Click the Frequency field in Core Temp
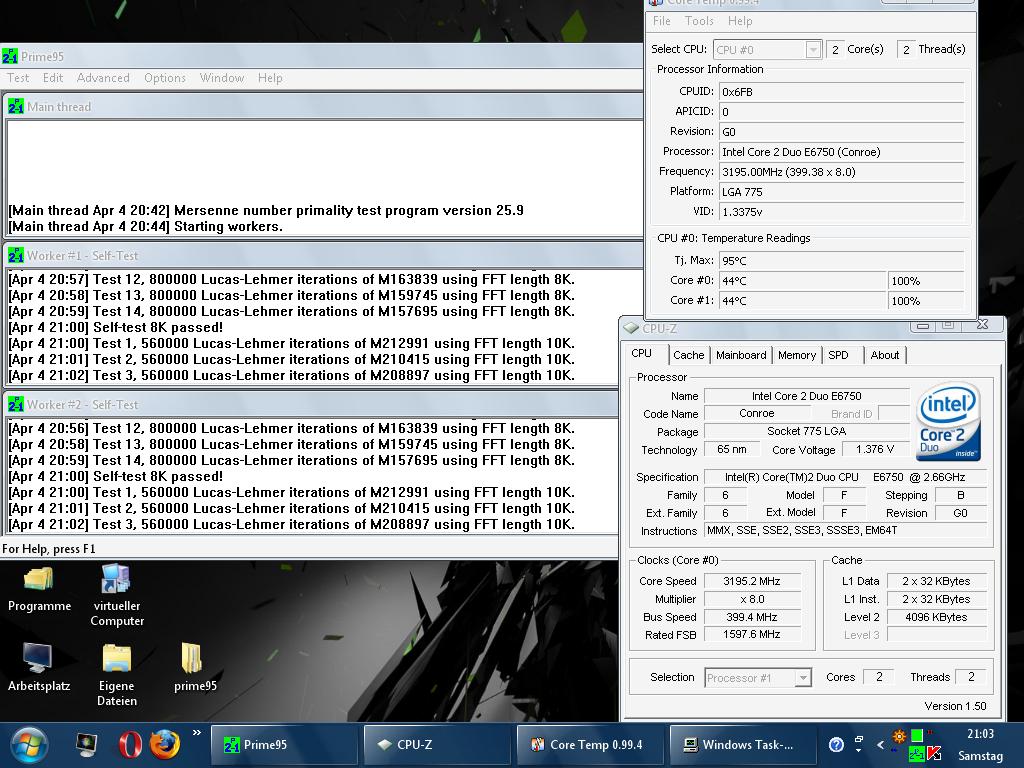The width and height of the screenshot is (1024, 768). pos(842,172)
